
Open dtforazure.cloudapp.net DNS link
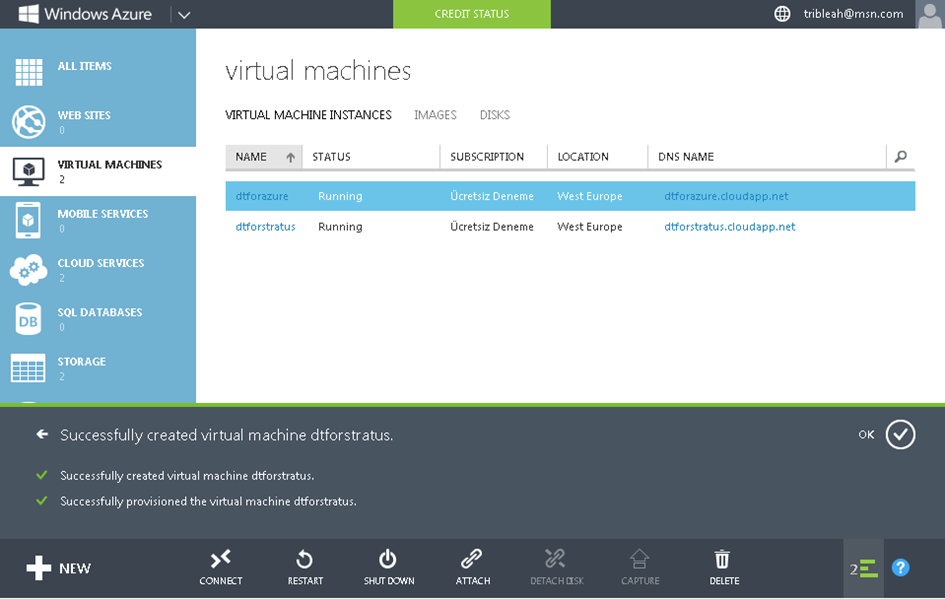726,196
